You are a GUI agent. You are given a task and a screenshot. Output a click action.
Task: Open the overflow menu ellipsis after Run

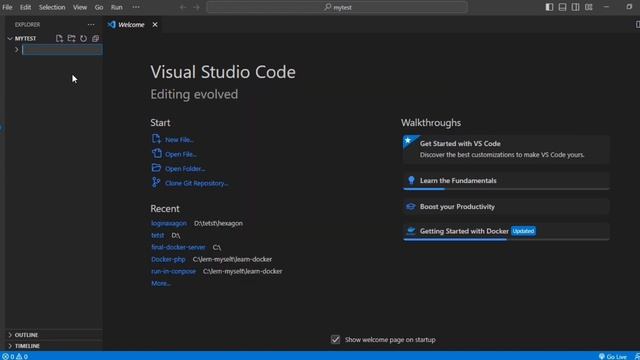[136, 7]
